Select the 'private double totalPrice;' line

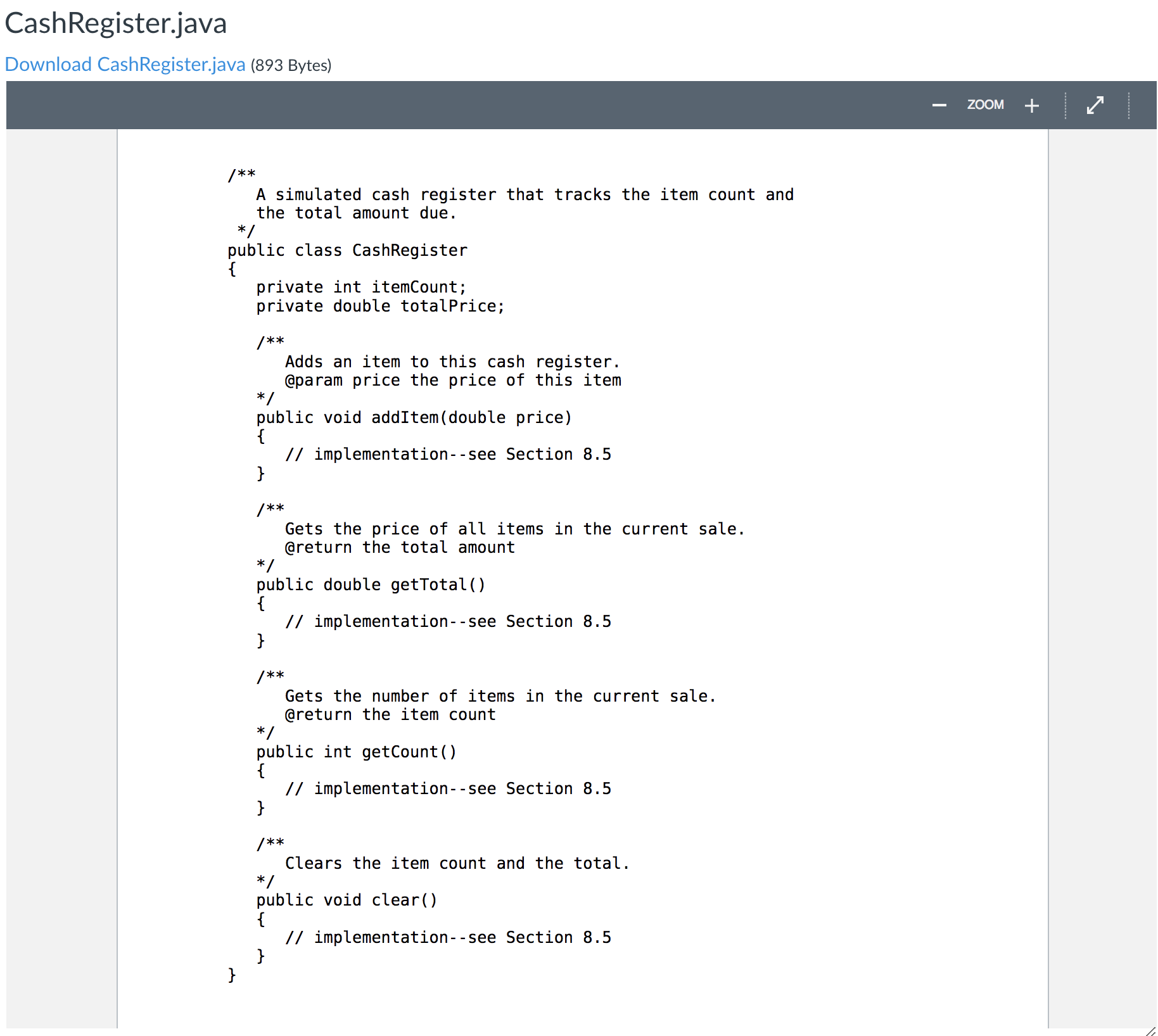(x=380, y=306)
